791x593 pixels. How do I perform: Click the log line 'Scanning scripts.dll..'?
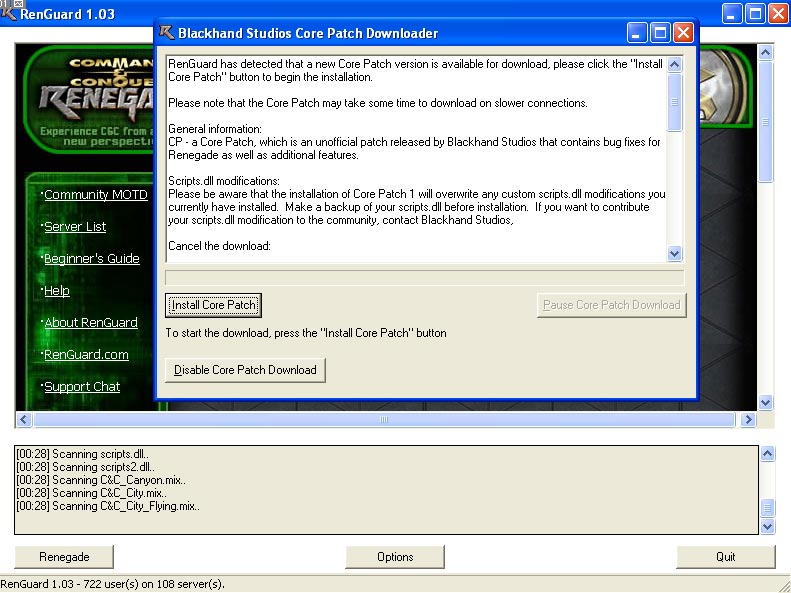point(83,454)
